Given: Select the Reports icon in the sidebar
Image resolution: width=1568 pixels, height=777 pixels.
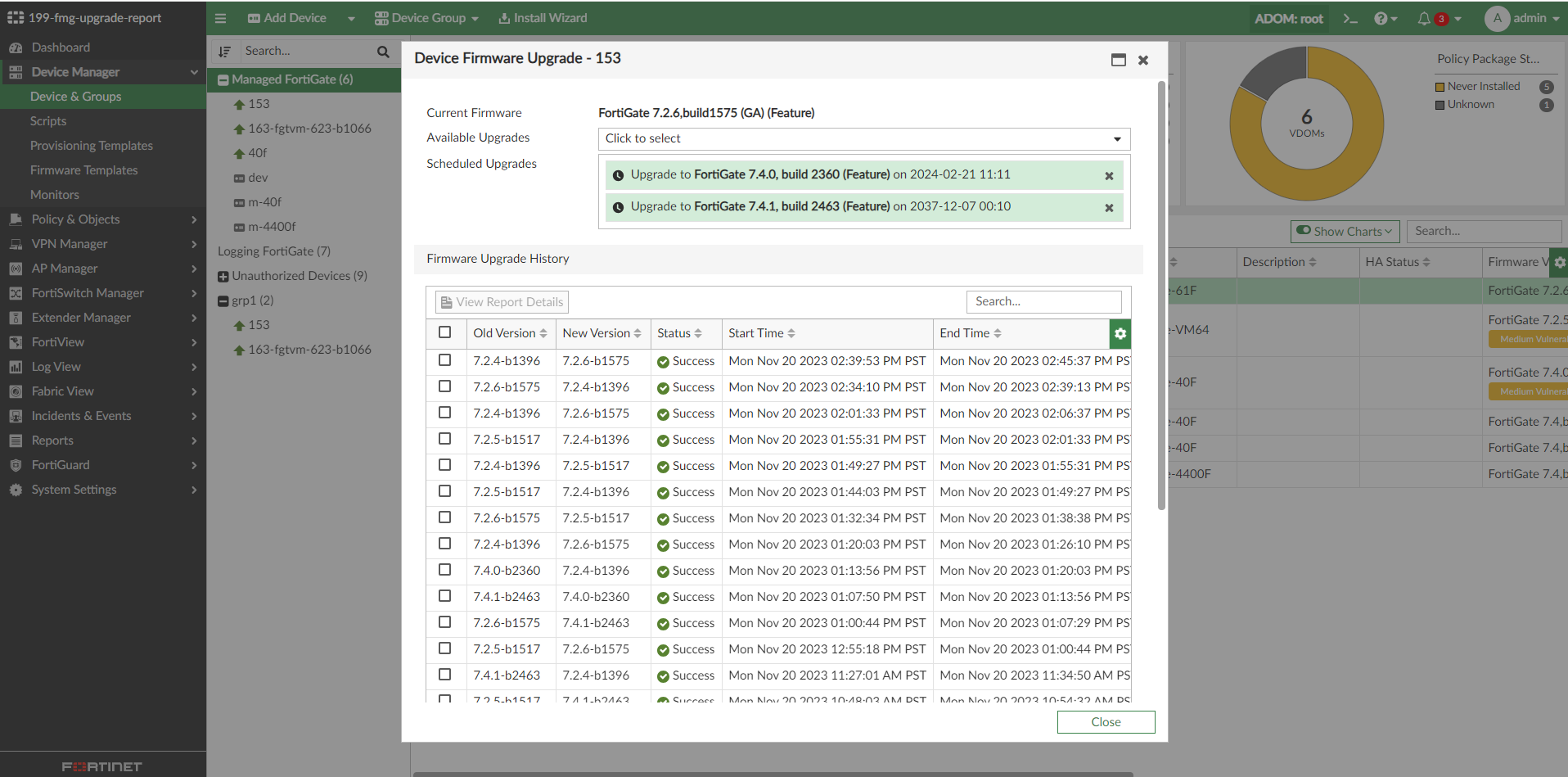Looking at the screenshot, I should coord(15,440).
